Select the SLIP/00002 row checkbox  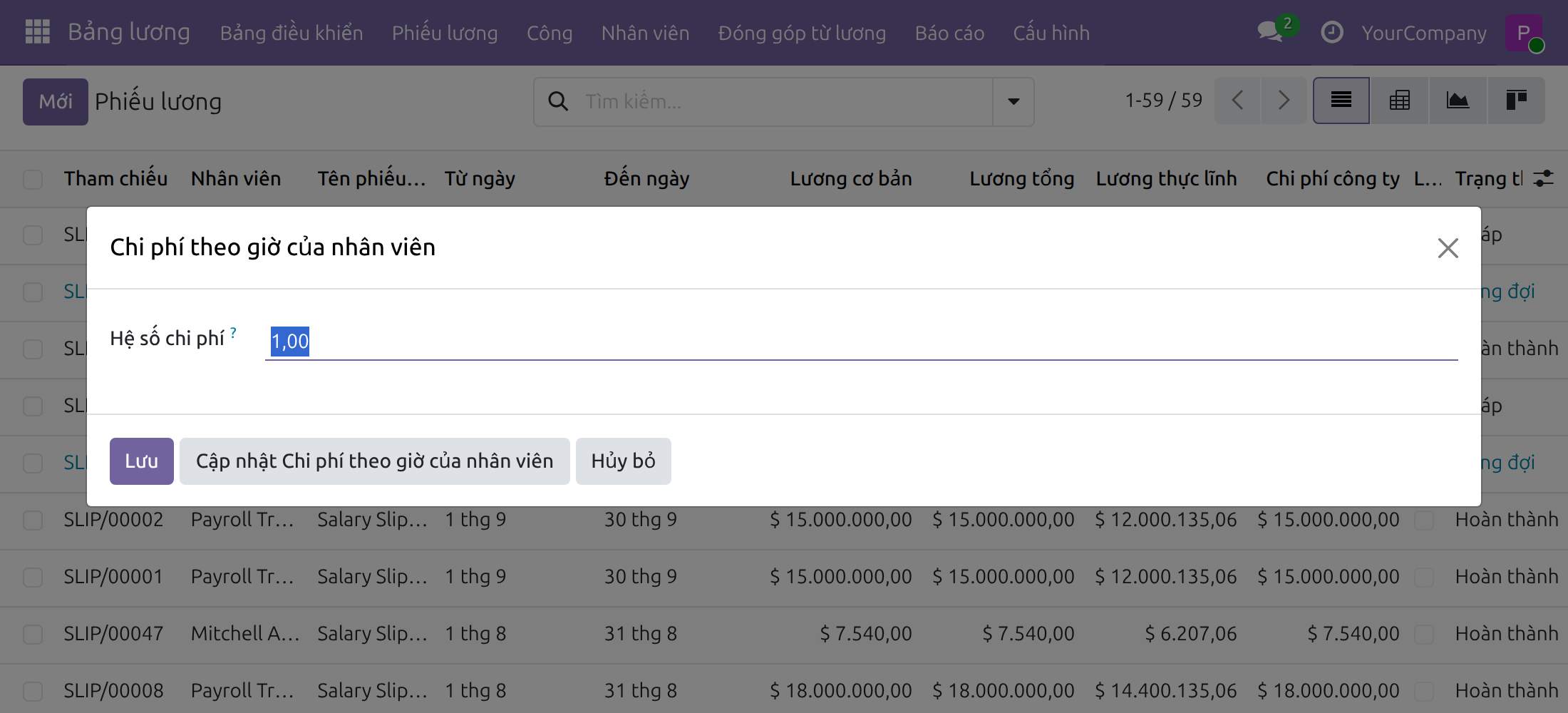pyautogui.click(x=33, y=520)
